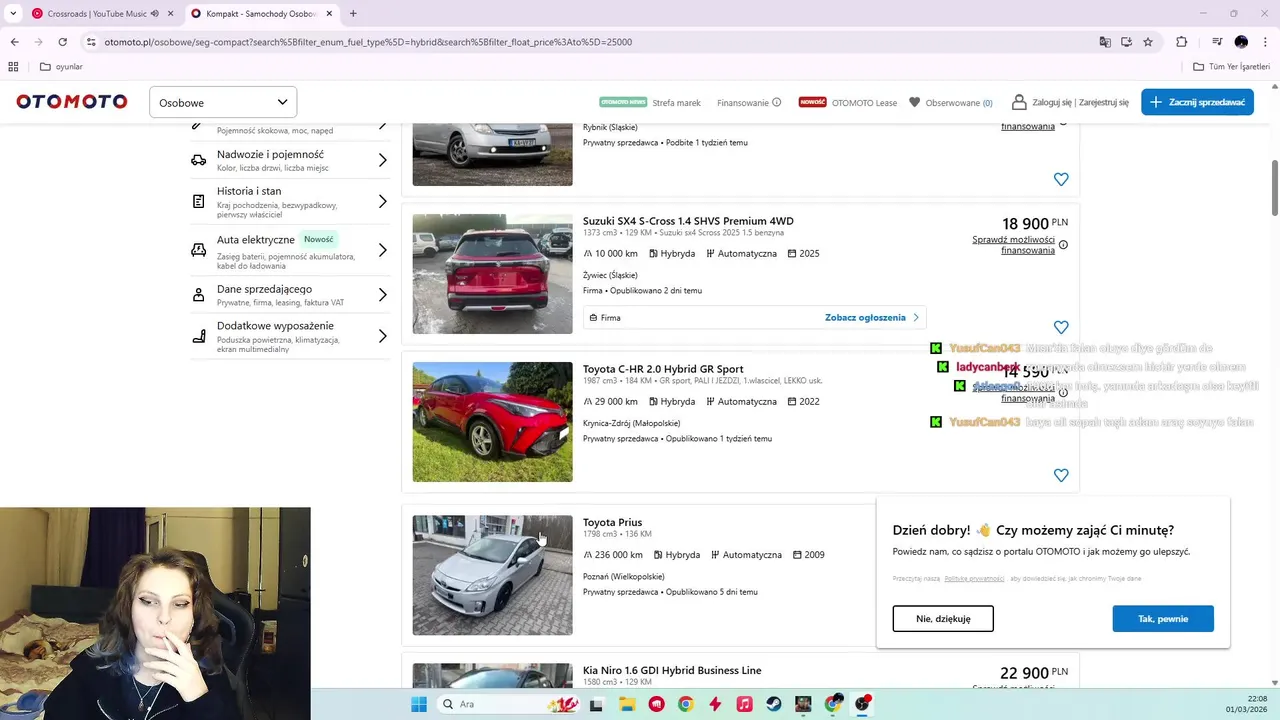Viewport: 1280px width, 720px height.
Task: Click the 18 900 PLN price text
Action: [x=1035, y=223]
